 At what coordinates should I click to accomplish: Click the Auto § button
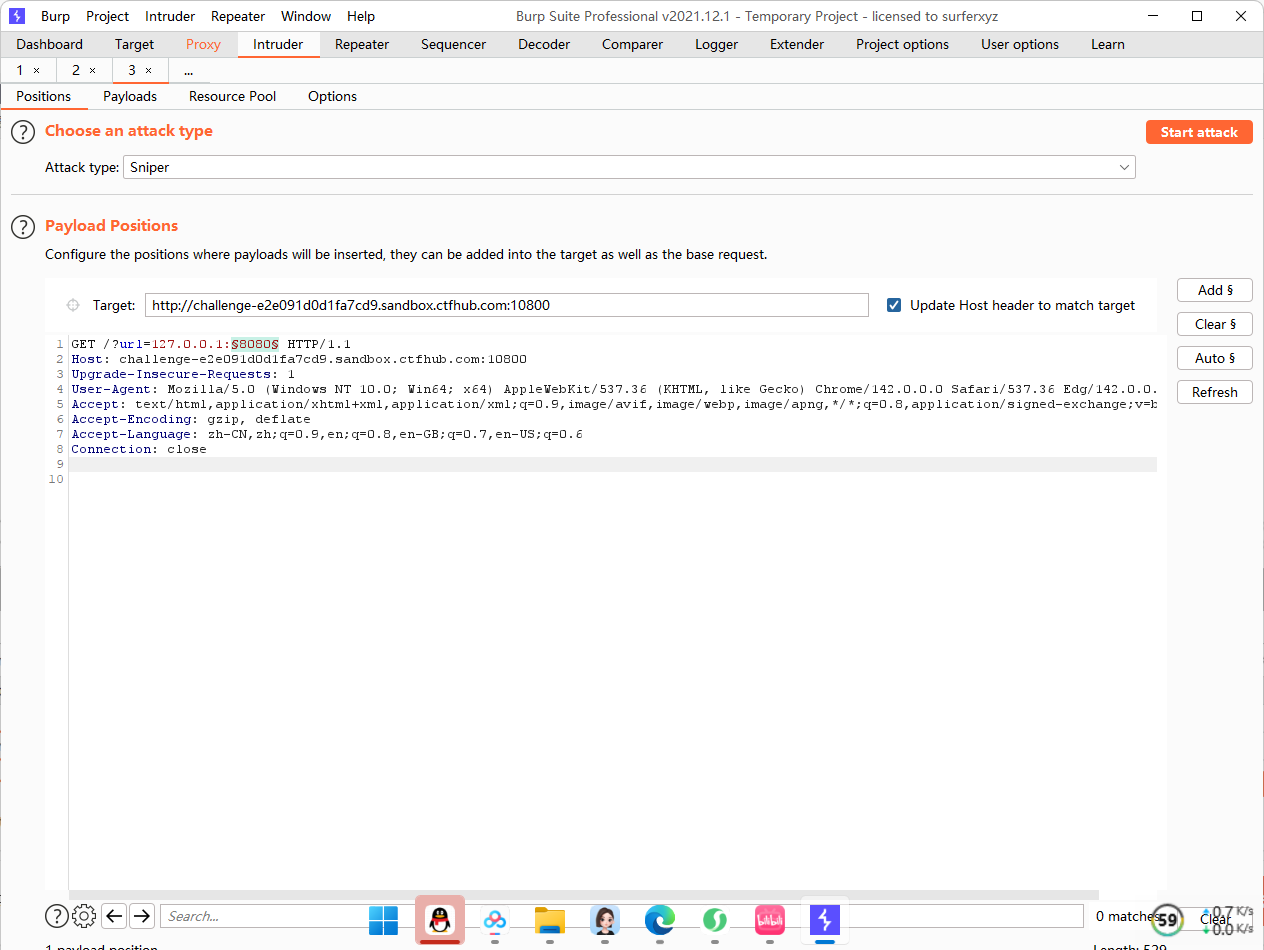tap(1215, 358)
